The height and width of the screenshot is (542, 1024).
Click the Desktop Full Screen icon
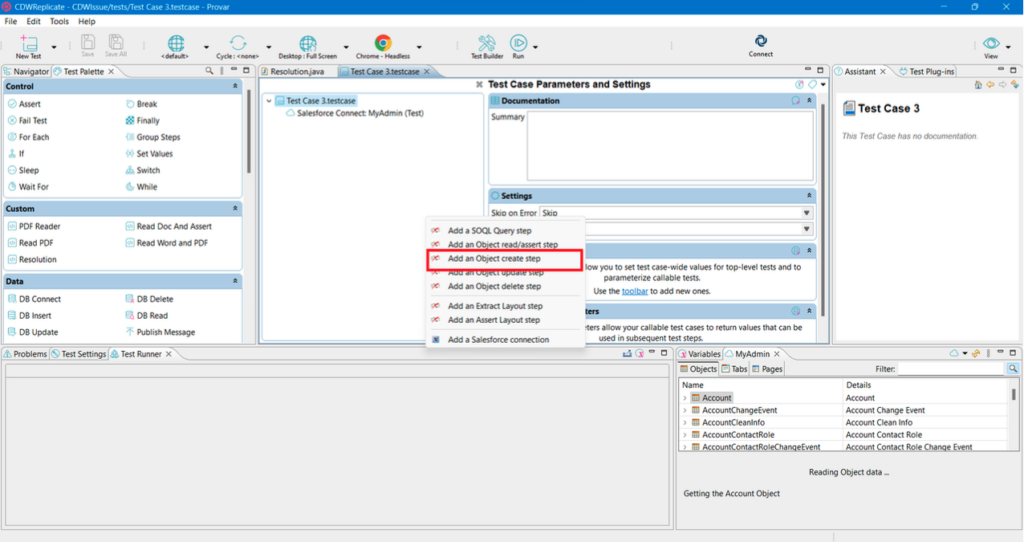coord(308,43)
